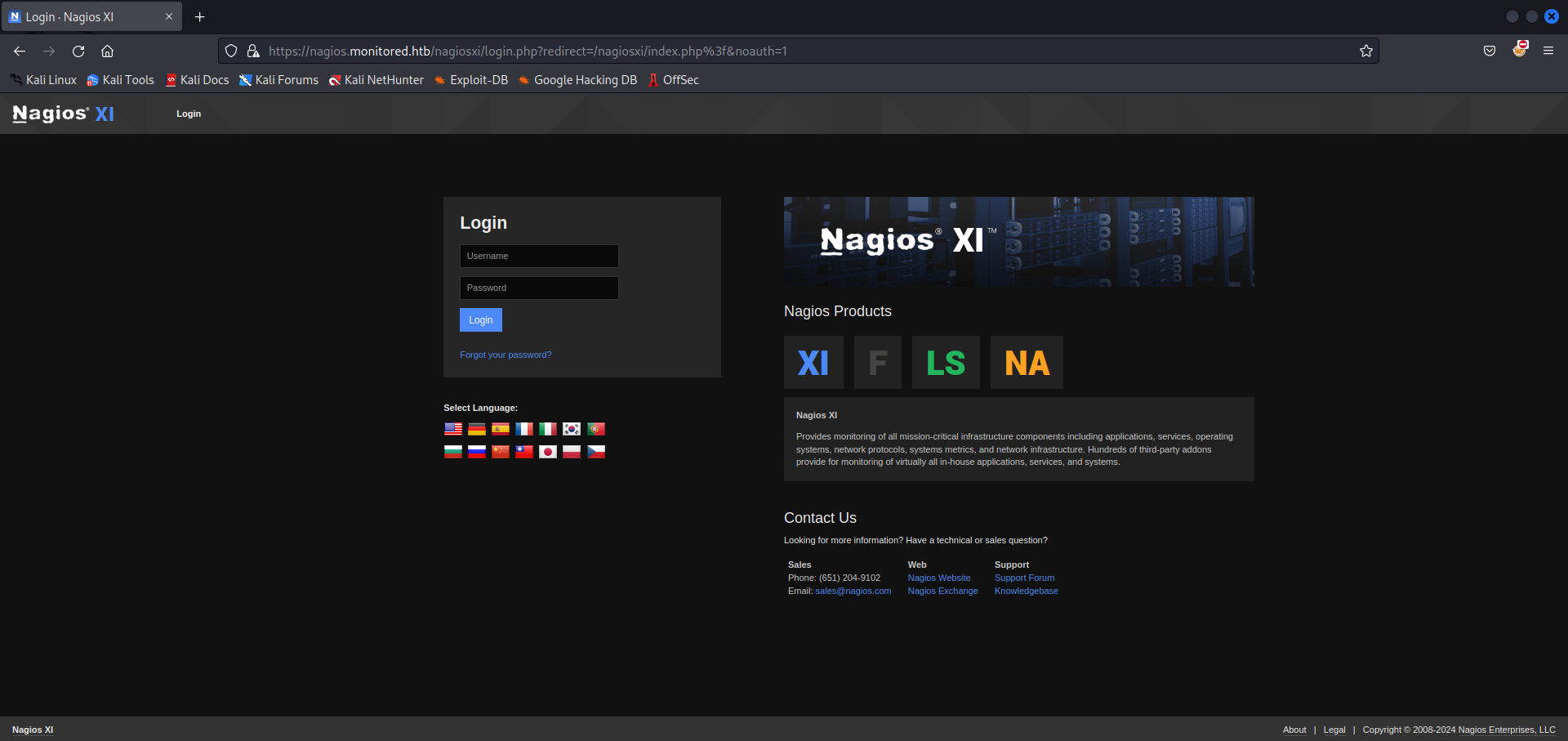The height and width of the screenshot is (741, 1568).
Task: Open the Nagios Website link
Action: 939,578
